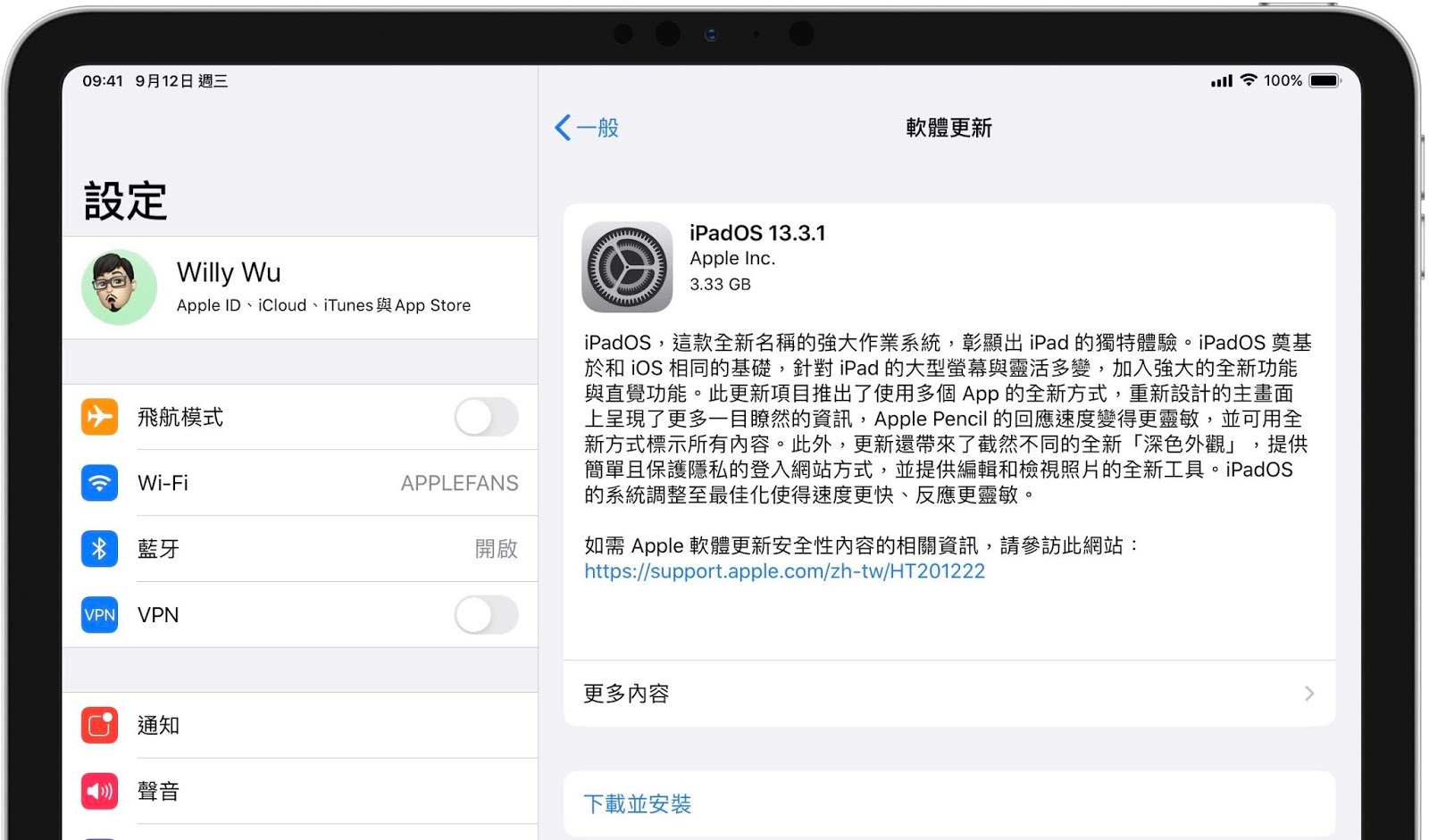The width and height of the screenshot is (1429, 840).
Task: Open the Wi-Fi row showing APPLEFANS
Action: [300, 483]
